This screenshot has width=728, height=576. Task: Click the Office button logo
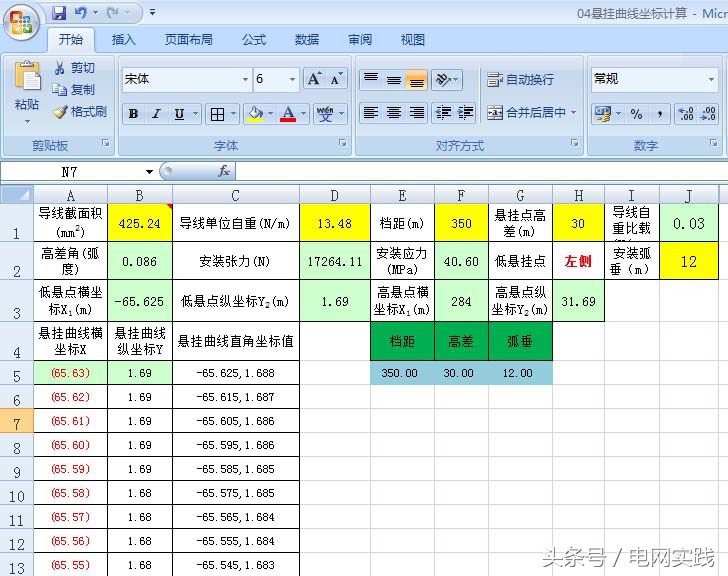(x=21, y=22)
